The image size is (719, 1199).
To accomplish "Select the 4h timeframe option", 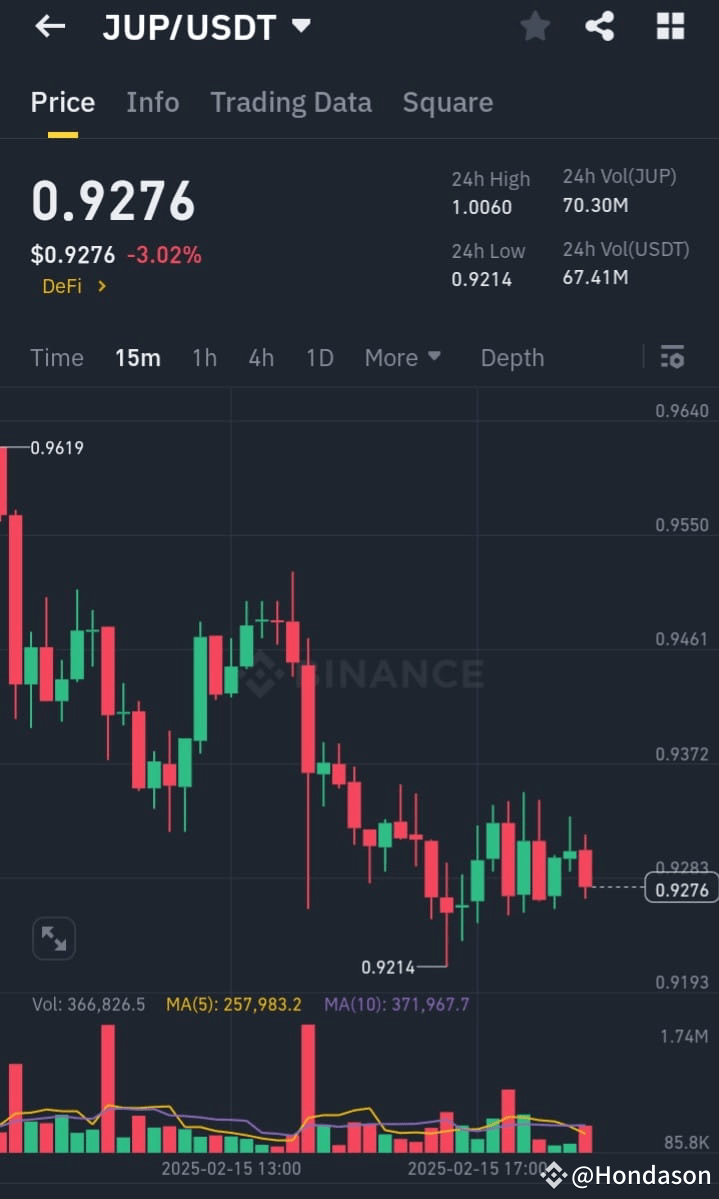I will 261,357.
